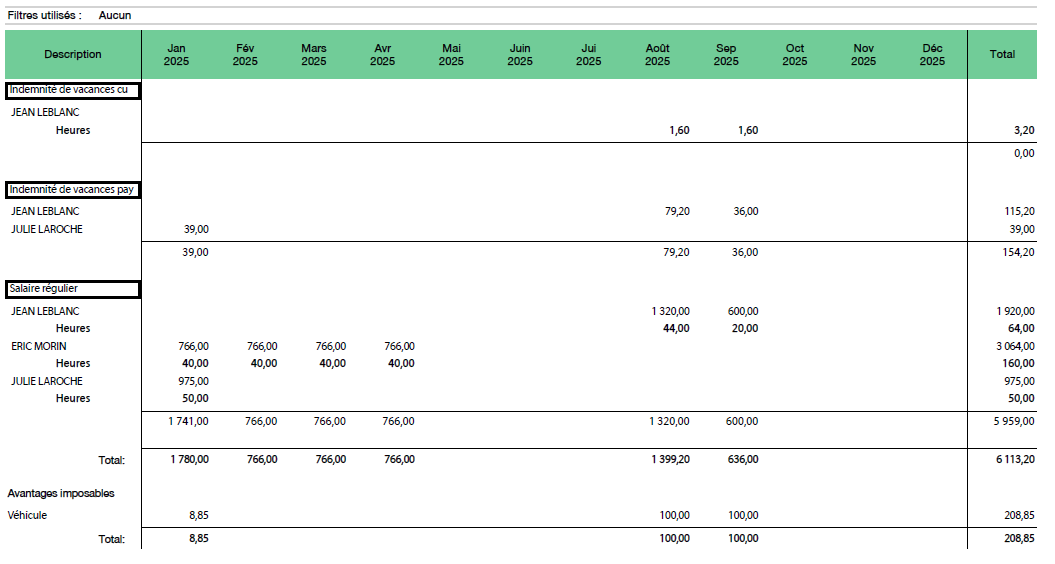Click the ERIC MORIN row name
Viewport: 1055px width, 564px height.
point(38,346)
